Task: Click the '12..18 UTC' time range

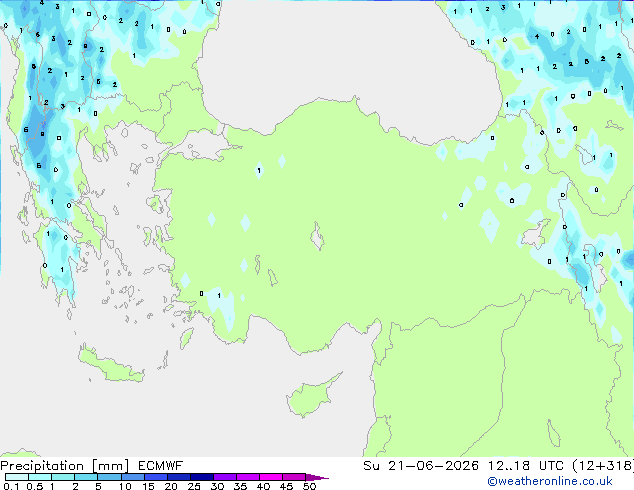Action: tap(525, 466)
